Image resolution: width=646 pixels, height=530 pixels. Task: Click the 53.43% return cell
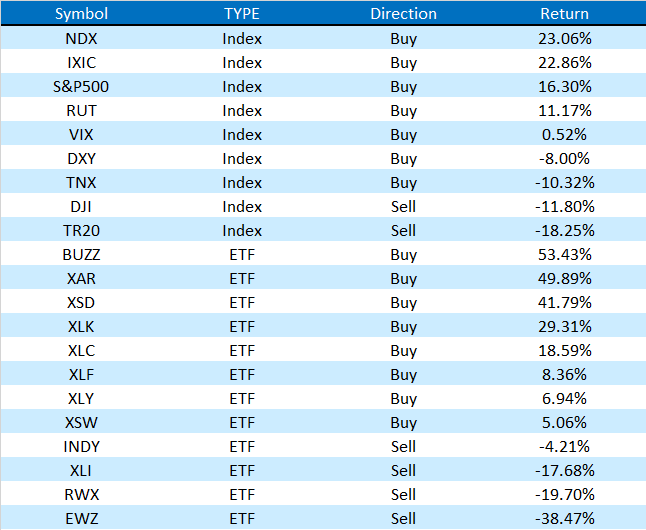564,254
